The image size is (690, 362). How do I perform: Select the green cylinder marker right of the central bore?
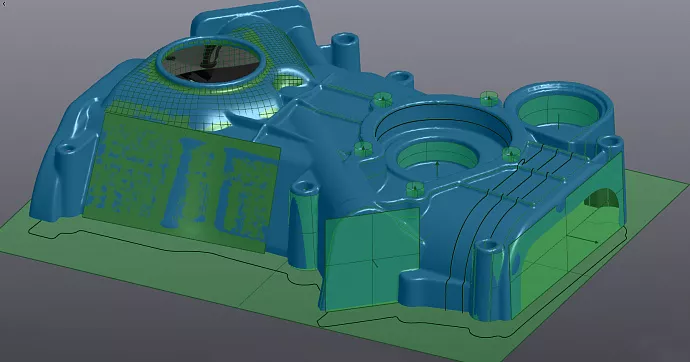510,155
